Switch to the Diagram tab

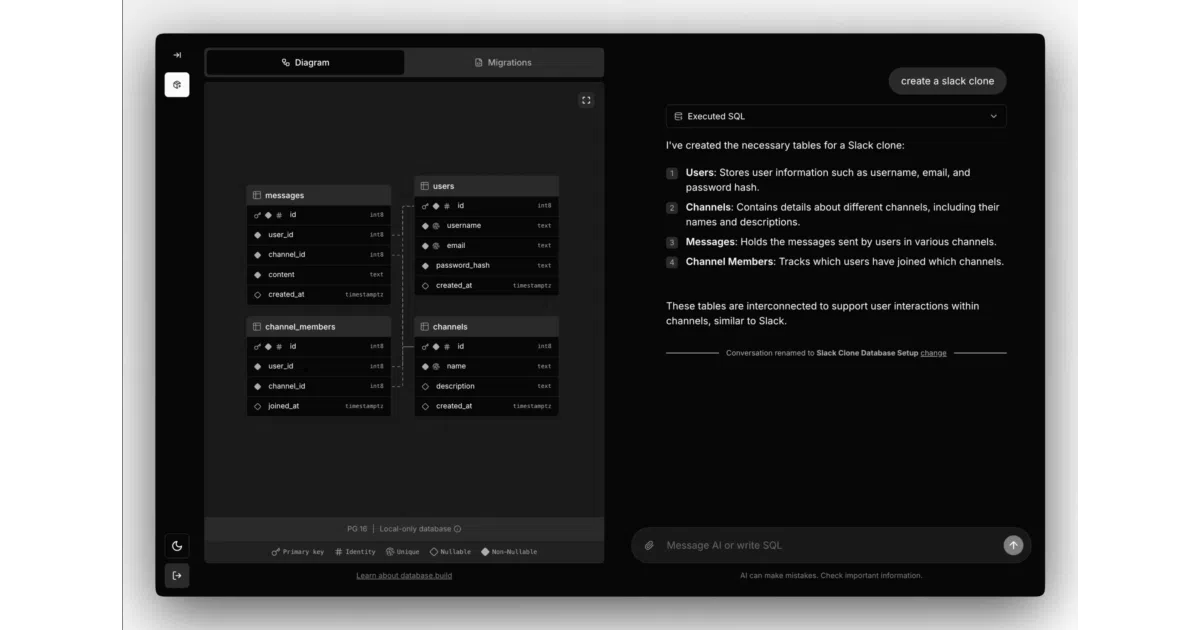point(305,62)
